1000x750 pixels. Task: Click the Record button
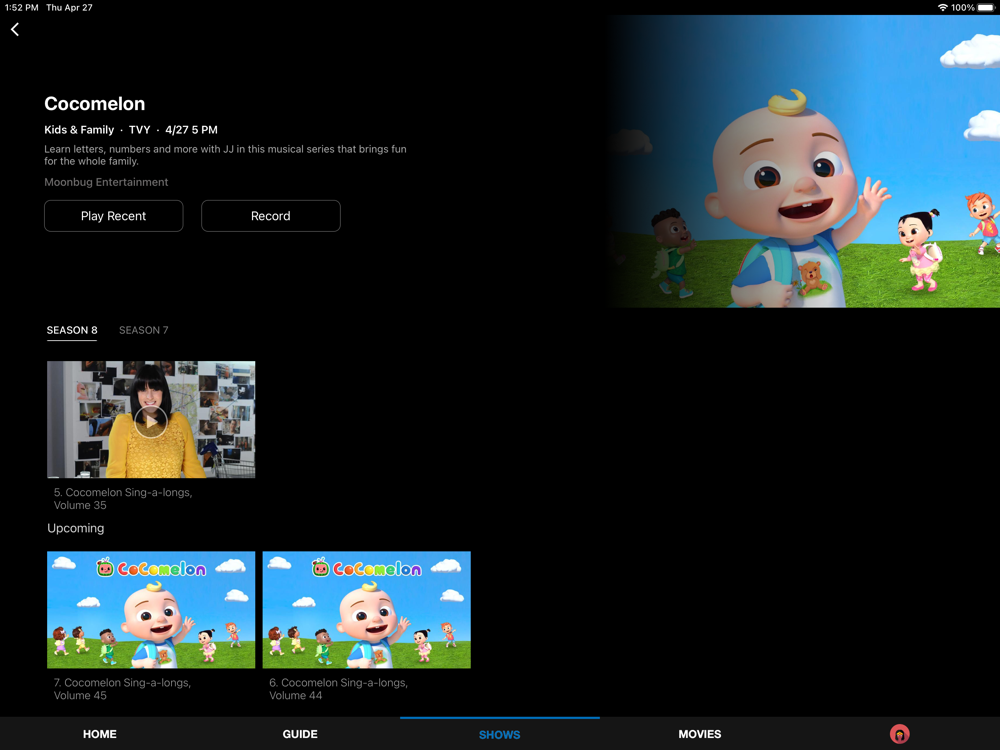[x=270, y=216]
